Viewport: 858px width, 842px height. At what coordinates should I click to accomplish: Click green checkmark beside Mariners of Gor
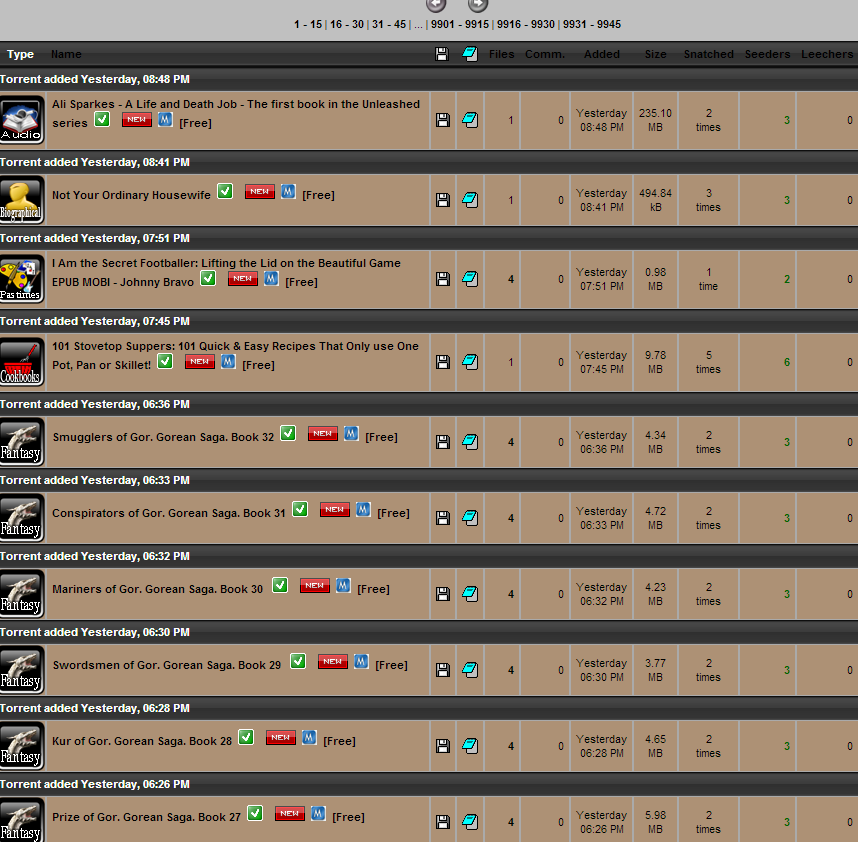point(280,585)
